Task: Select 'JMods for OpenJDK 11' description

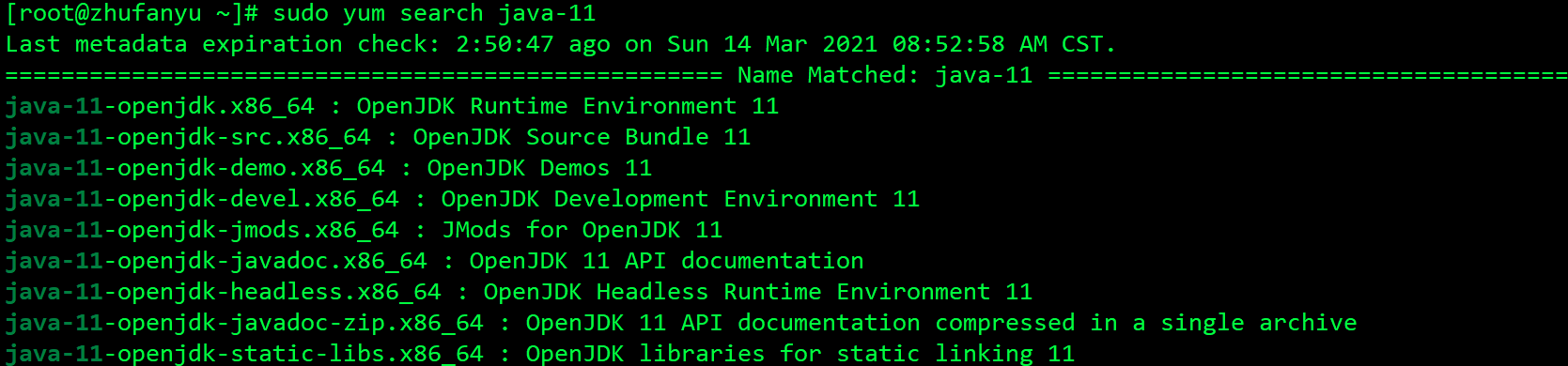Action: (x=582, y=231)
